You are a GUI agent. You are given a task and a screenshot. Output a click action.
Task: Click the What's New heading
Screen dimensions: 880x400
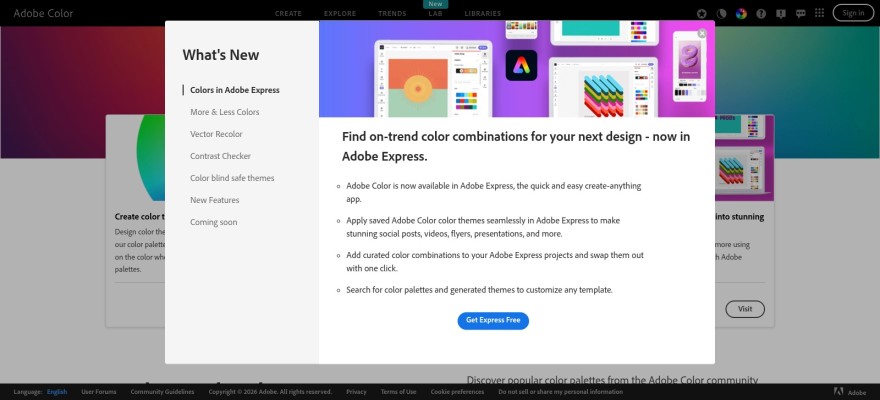tap(221, 55)
